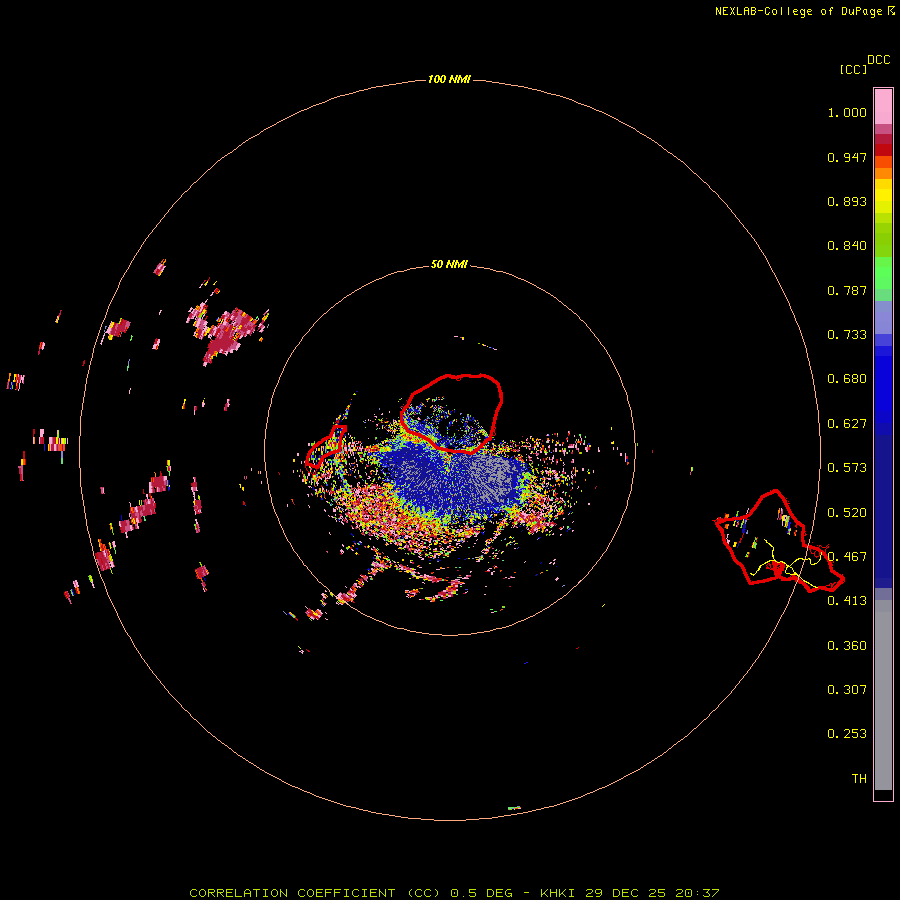
Task: Click the 0.947 scale value
Action: tap(847, 157)
